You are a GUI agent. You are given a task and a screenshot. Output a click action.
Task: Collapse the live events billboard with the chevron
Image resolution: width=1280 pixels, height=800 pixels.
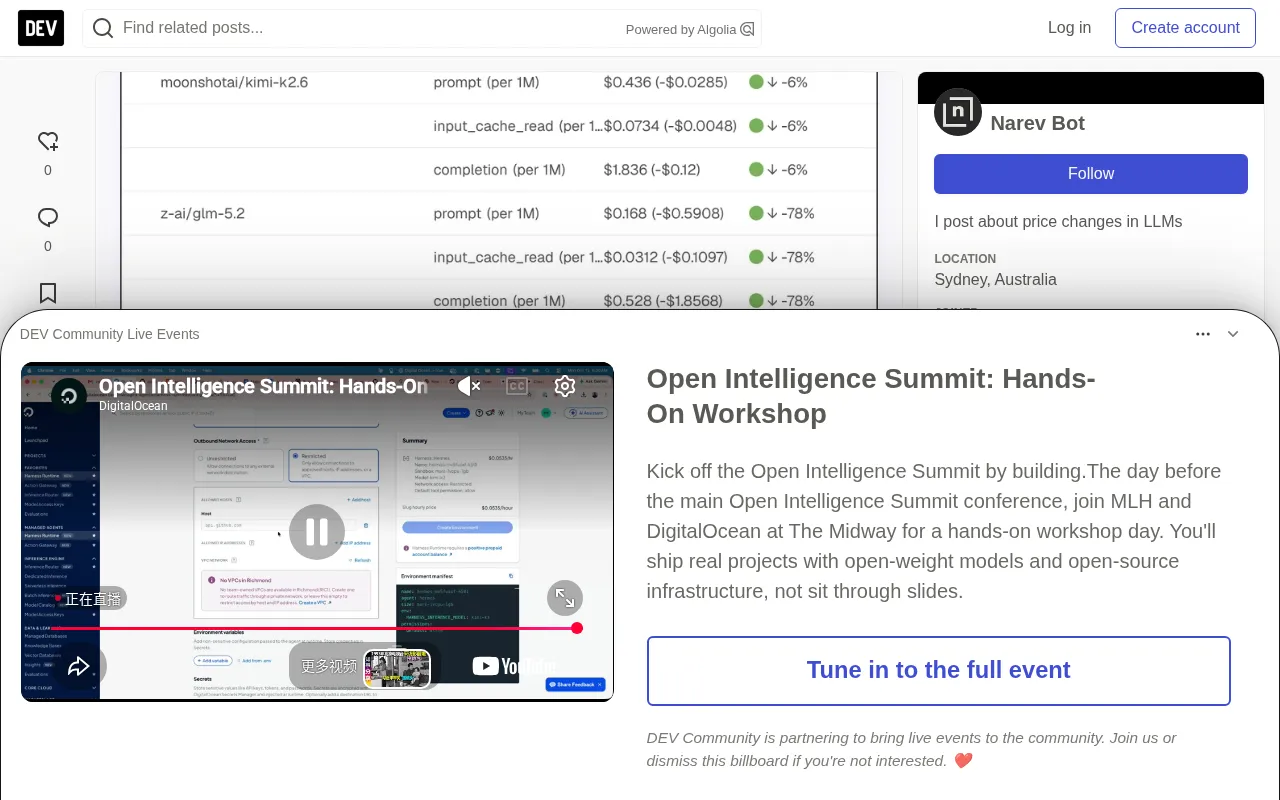(x=1233, y=334)
